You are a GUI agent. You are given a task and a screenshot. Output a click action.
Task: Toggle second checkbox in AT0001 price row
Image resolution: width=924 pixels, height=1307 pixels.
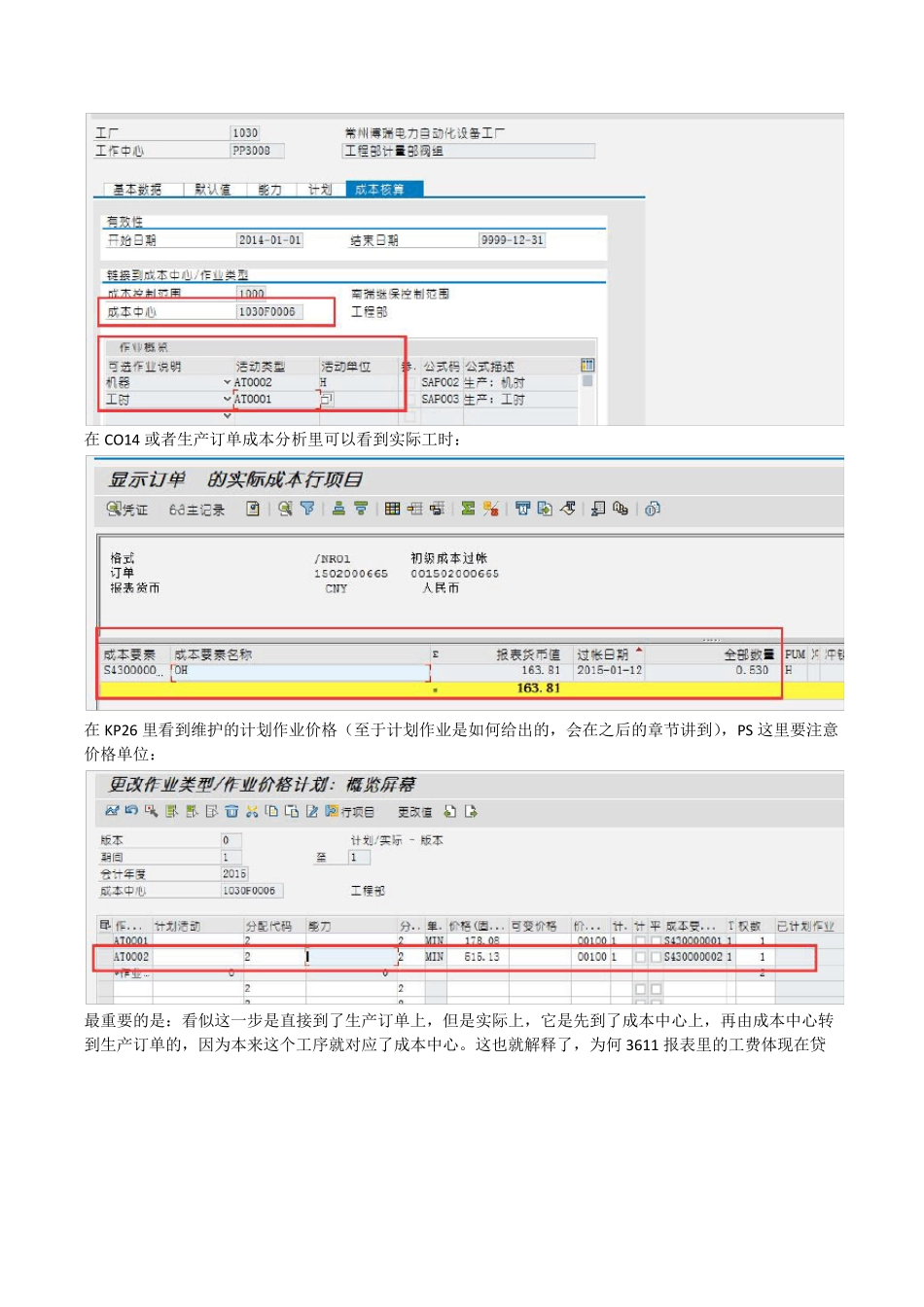pyautogui.click(x=656, y=941)
